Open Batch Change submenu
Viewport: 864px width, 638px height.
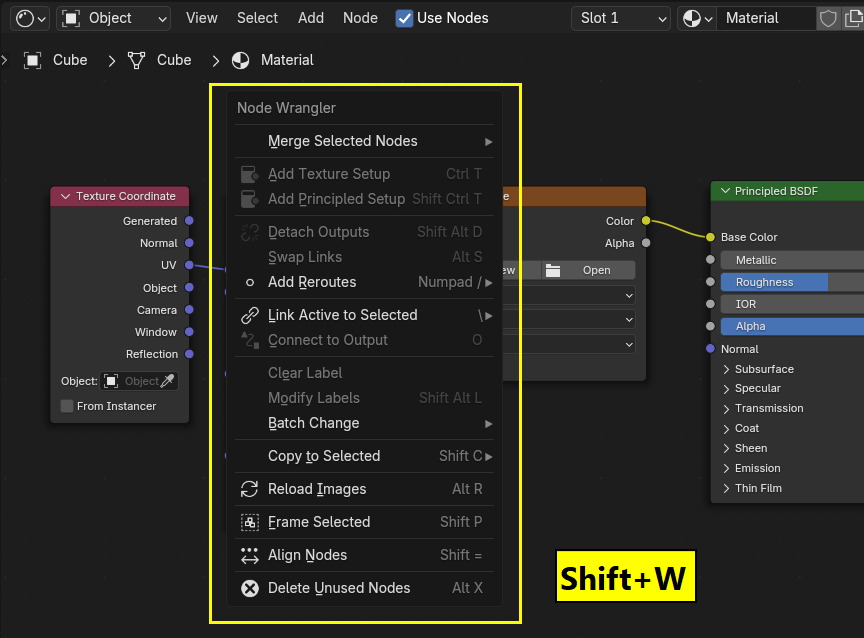point(364,423)
